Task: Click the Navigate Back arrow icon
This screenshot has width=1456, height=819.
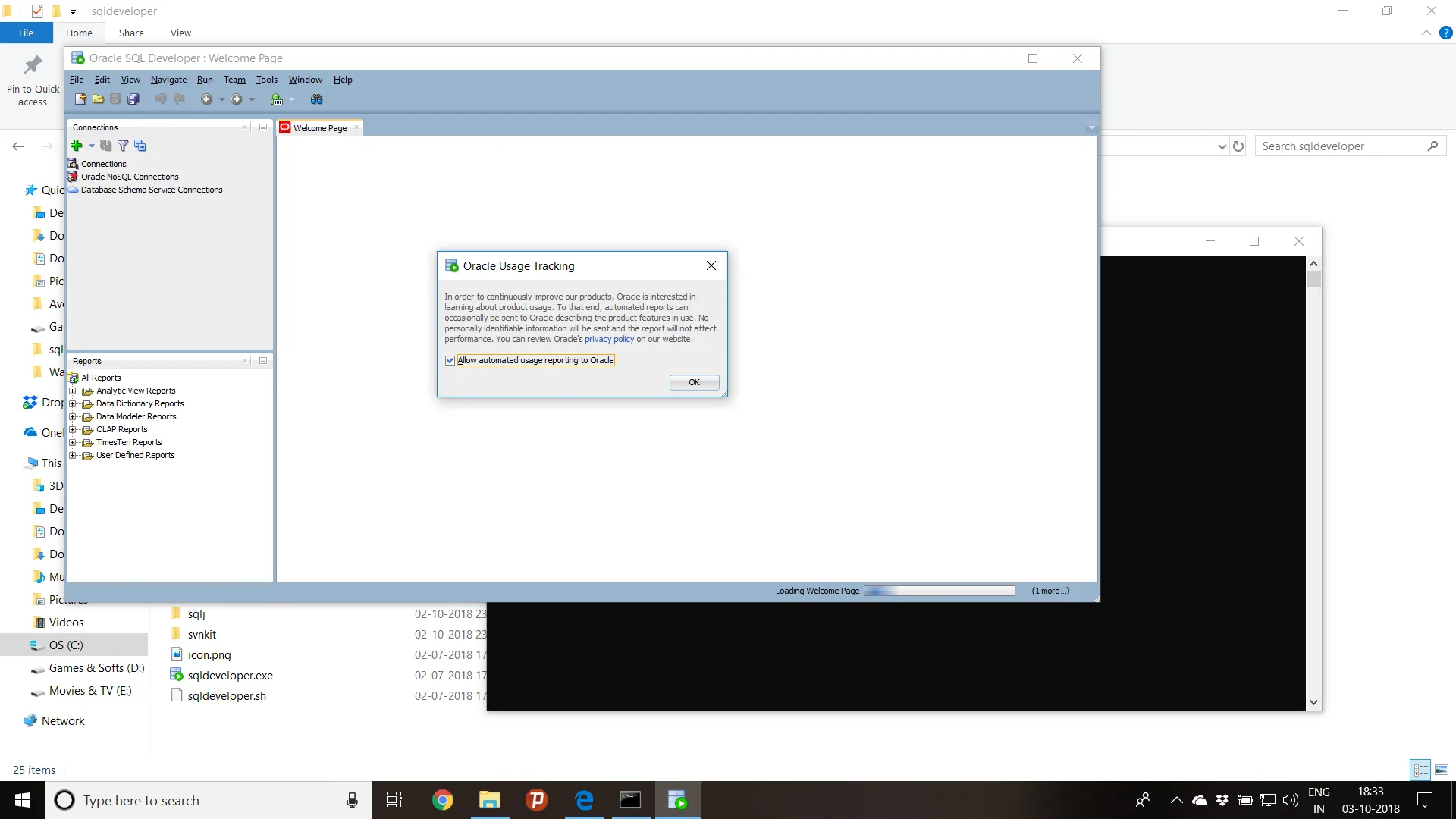Action: click(206, 99)
